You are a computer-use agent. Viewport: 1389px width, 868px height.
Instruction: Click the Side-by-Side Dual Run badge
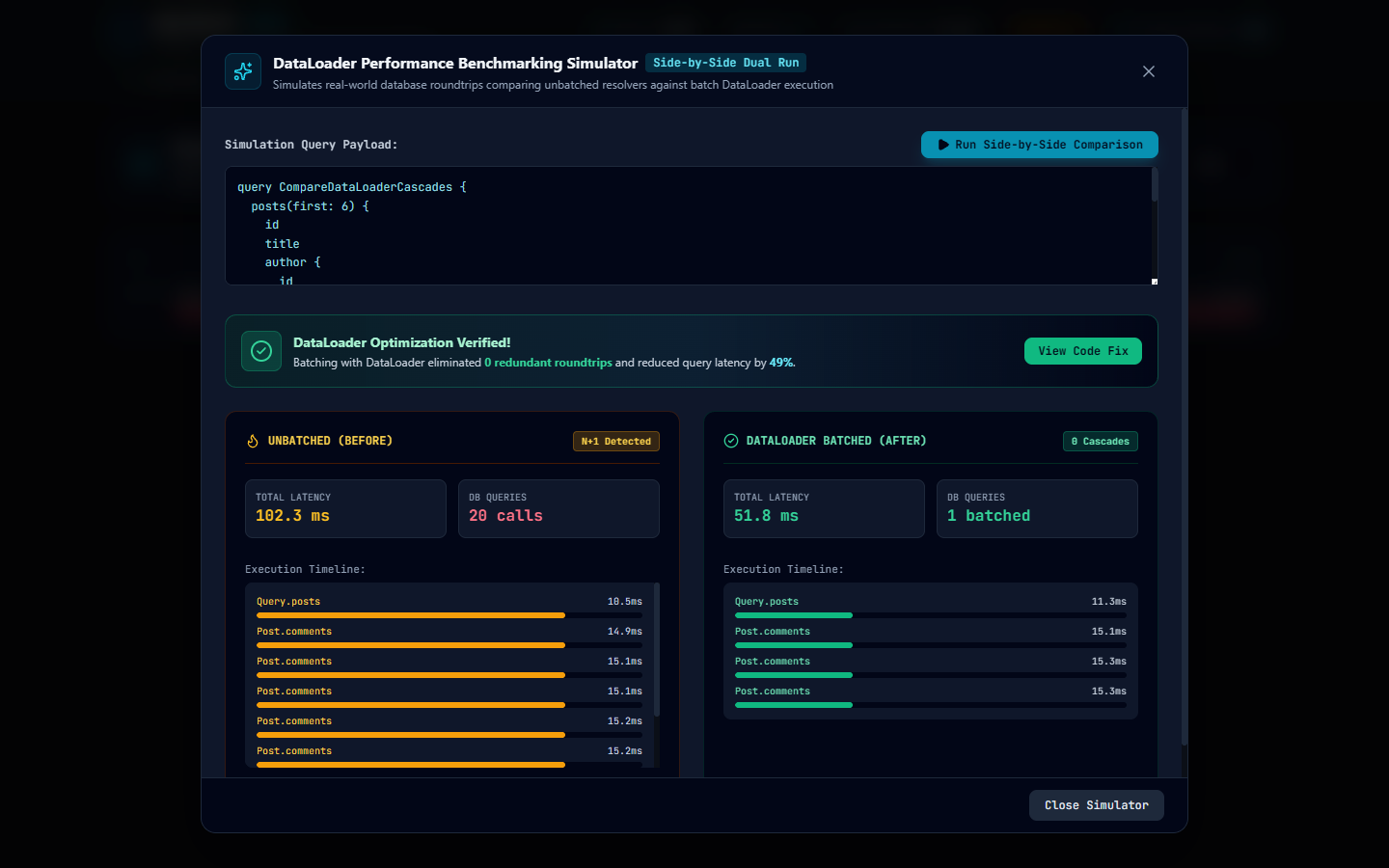point(726,63)
